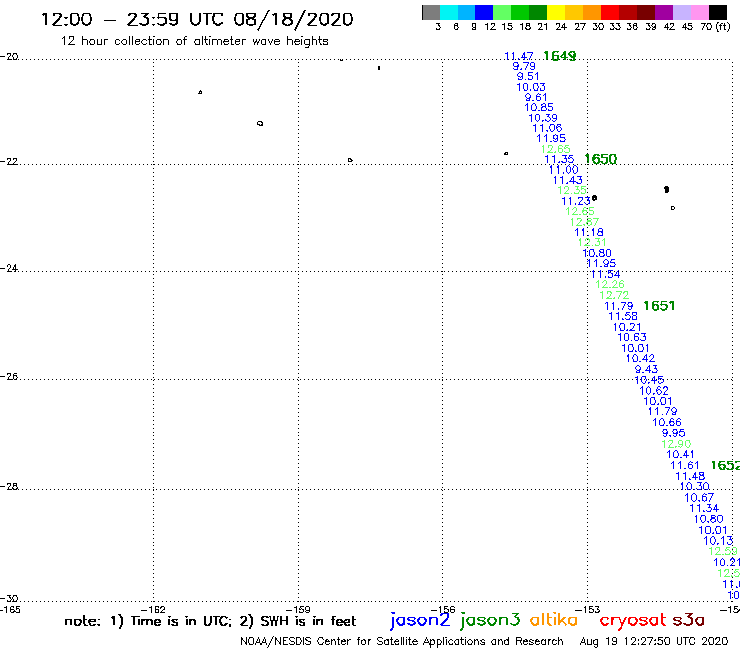The image size is (740, 650).
Task: Select the wave height reading 10.03
Action: (x=531, y=87)
